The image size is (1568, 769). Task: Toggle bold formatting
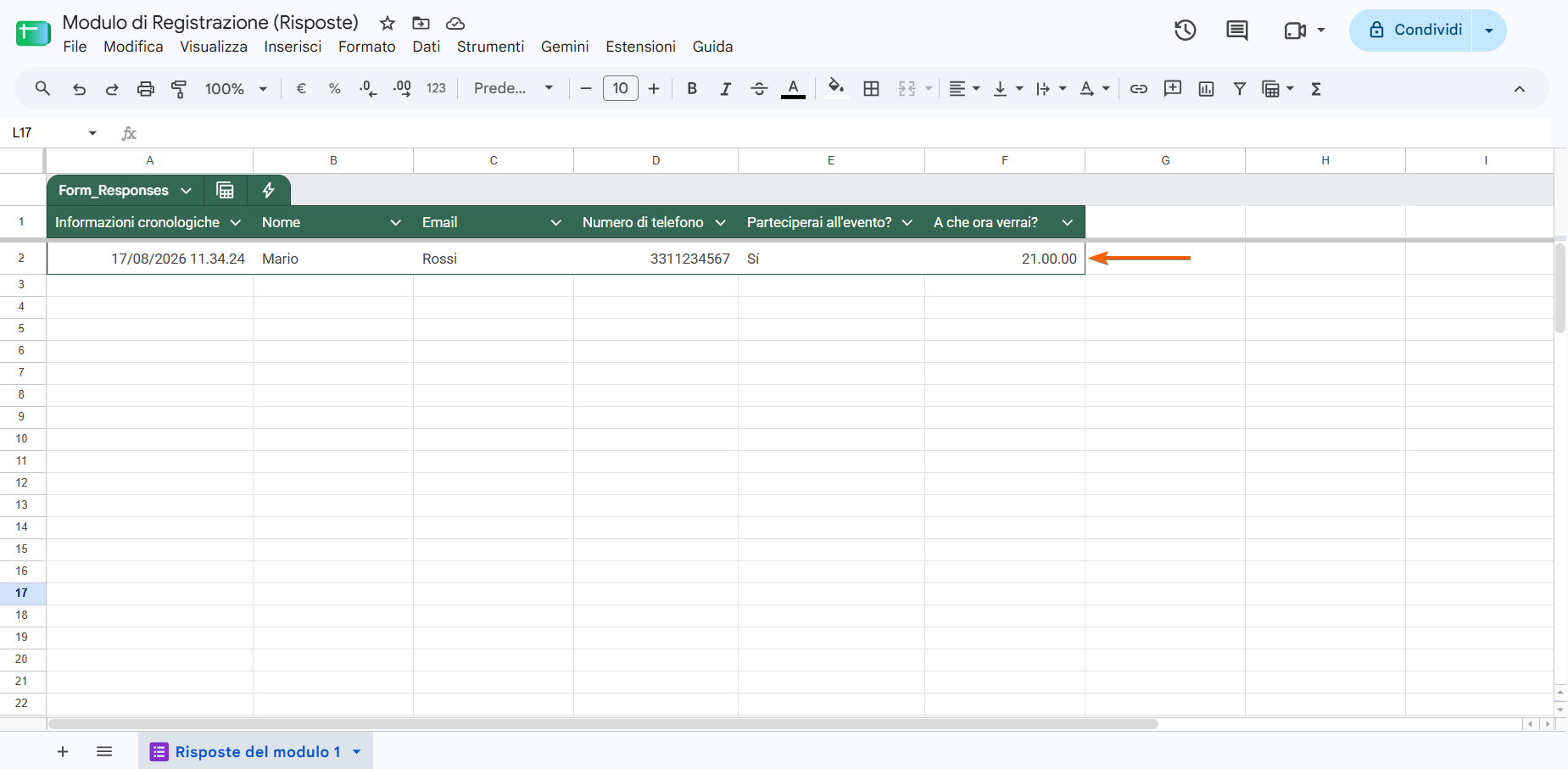(692, 88)
